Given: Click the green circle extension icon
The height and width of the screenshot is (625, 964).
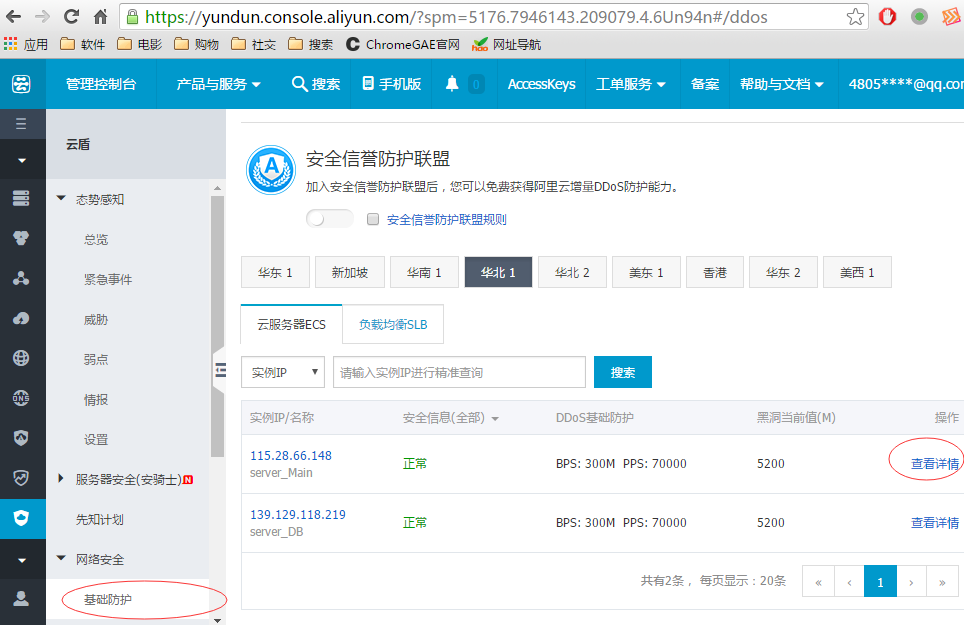Looking at the screenshot, I should coord(919,17).
